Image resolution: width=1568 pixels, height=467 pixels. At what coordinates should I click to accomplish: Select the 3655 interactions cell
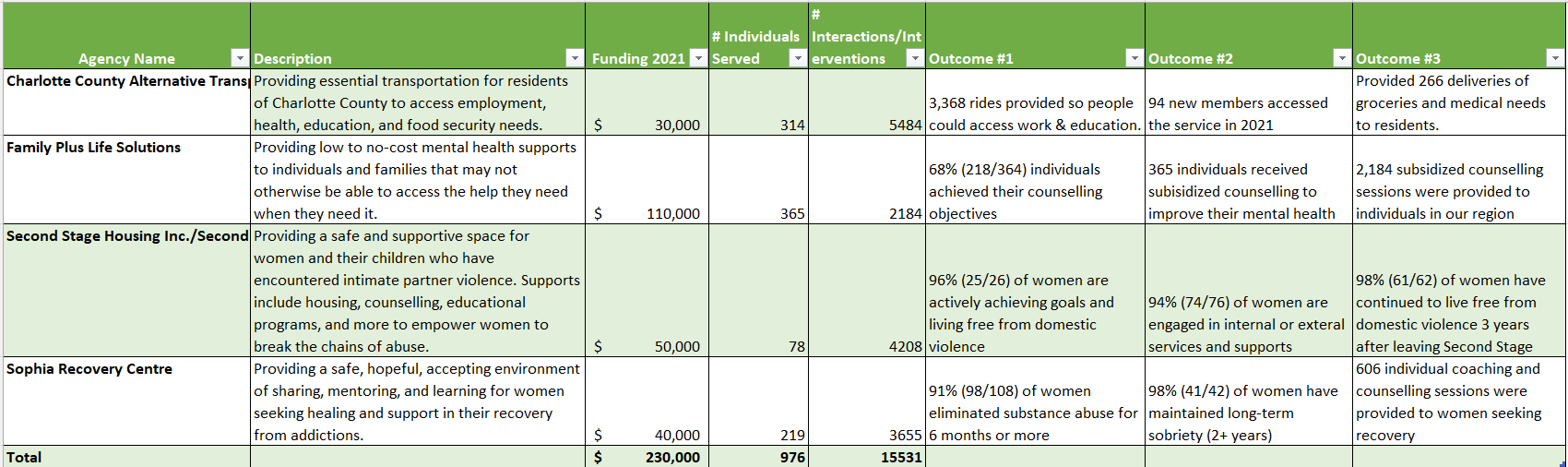(867, 401)
